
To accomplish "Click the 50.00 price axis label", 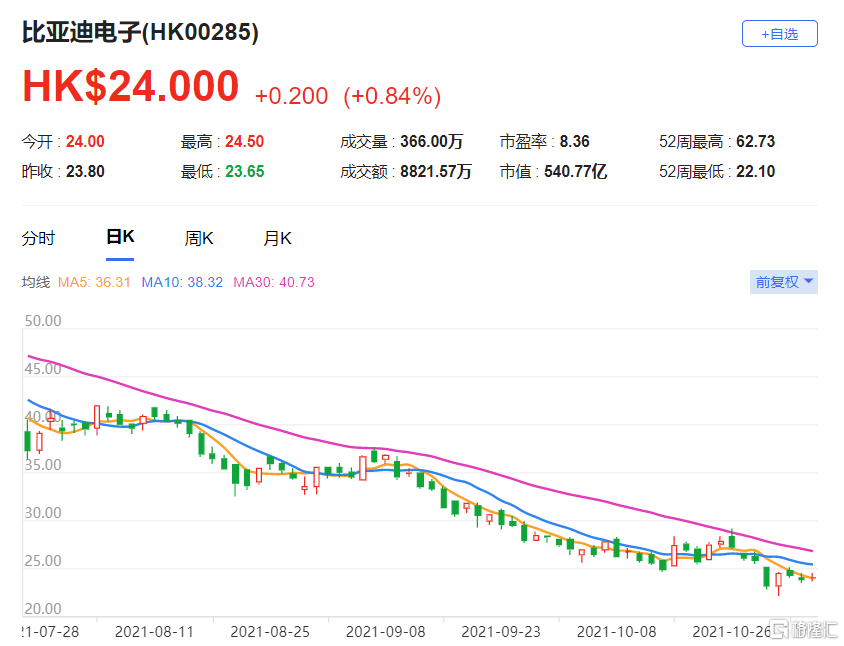I will click(x=43, y=321).
